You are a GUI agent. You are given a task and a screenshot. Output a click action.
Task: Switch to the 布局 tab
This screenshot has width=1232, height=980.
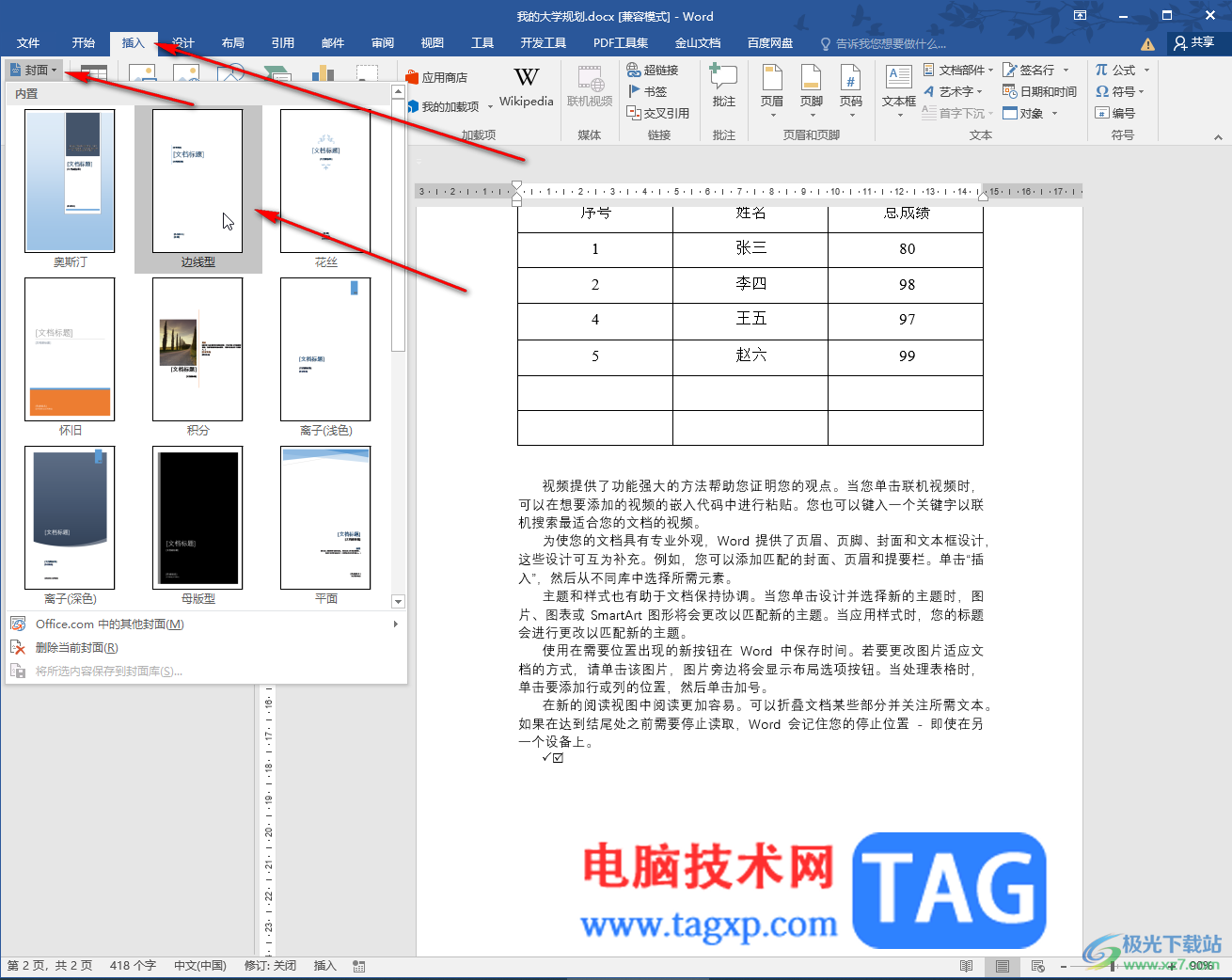(x=233, y=43)
